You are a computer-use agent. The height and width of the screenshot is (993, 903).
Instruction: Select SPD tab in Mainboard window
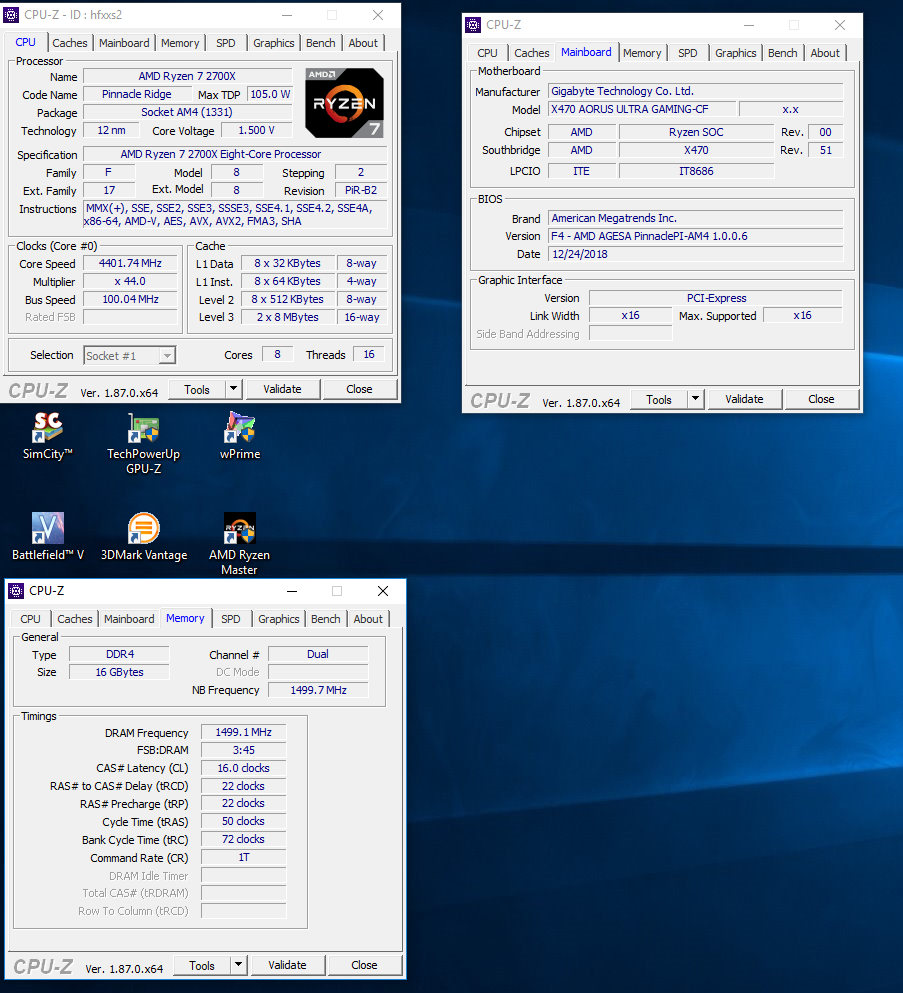click(688, 53)
